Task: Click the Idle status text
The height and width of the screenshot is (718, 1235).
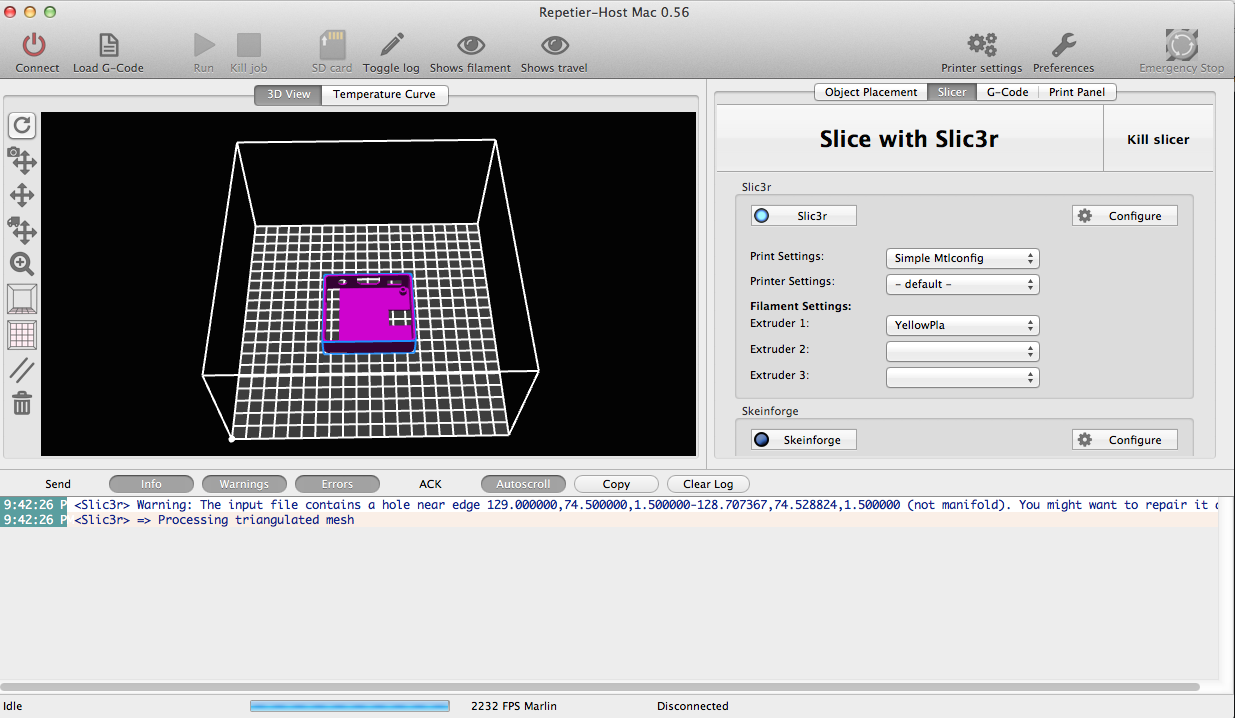Action: click(13, 706)
